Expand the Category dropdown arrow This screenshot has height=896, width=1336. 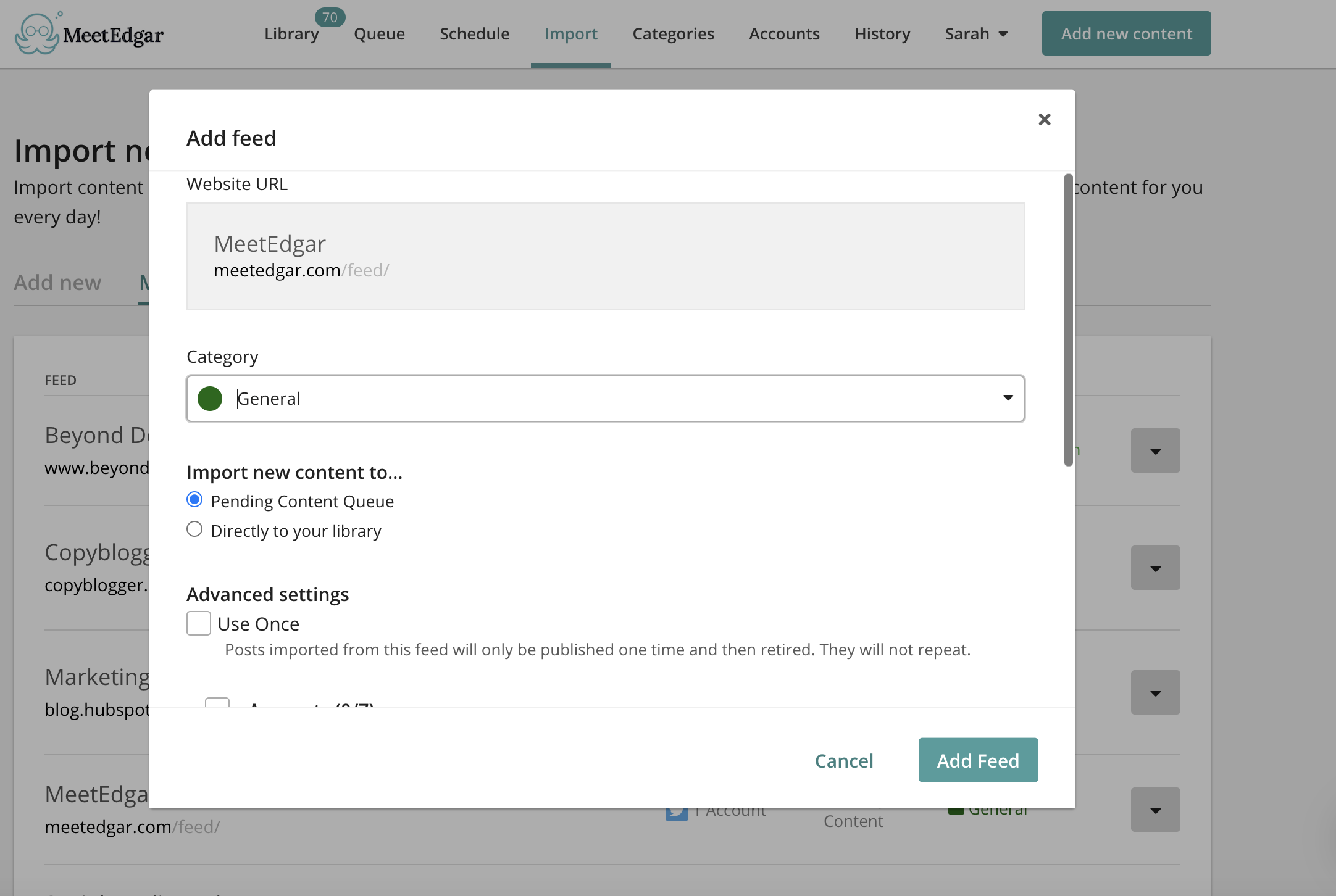[x=1008, y=398]
